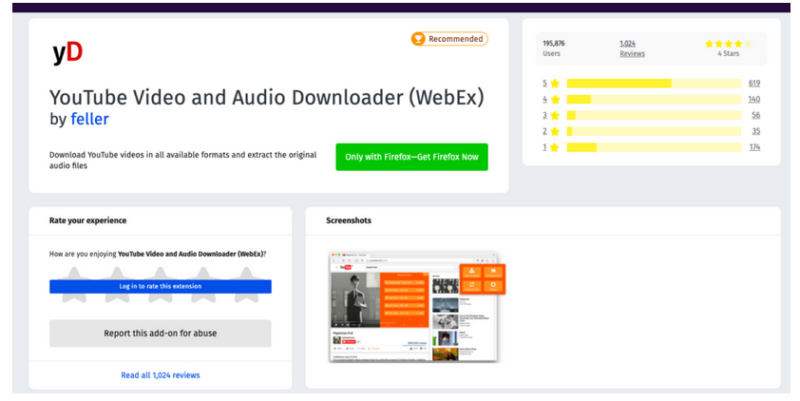Click Only with Firefox—Get Firefox Now button
The height and width of the screenshot is (401, 800).
point(412,157)
